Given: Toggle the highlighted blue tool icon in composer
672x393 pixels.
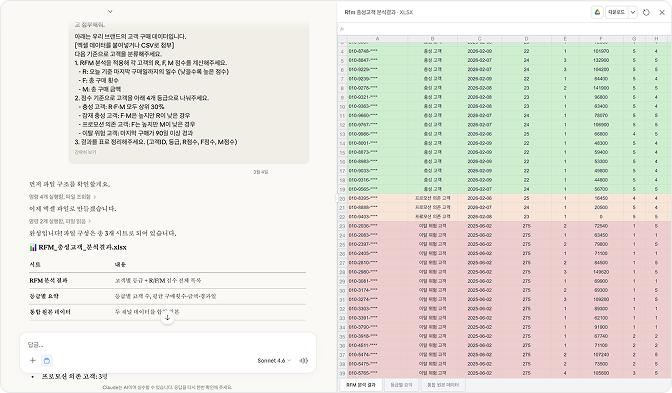Looking at the screenshot, I should click(x=47, y=360).
